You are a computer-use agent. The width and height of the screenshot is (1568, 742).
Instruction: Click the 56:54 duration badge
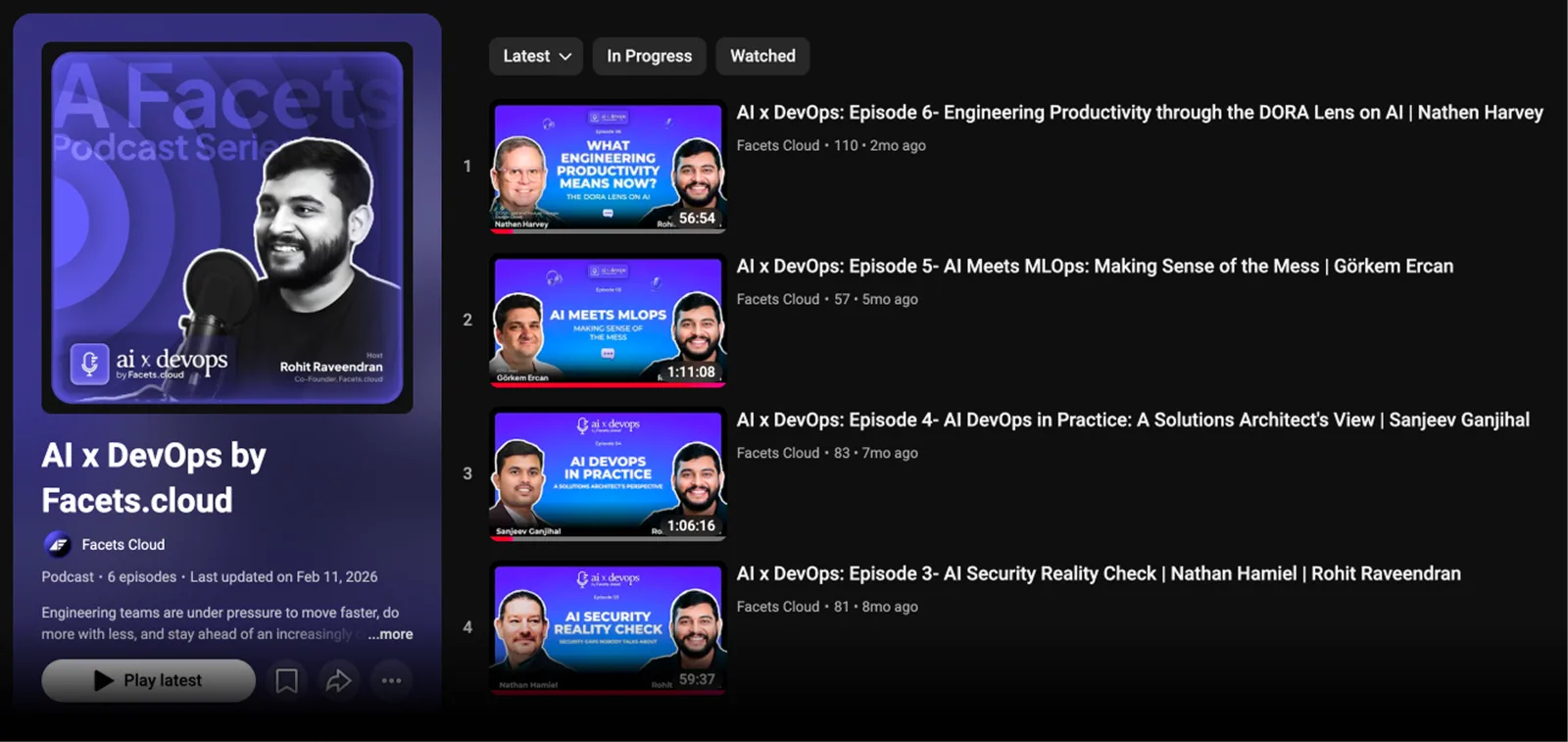coord(697,219)
